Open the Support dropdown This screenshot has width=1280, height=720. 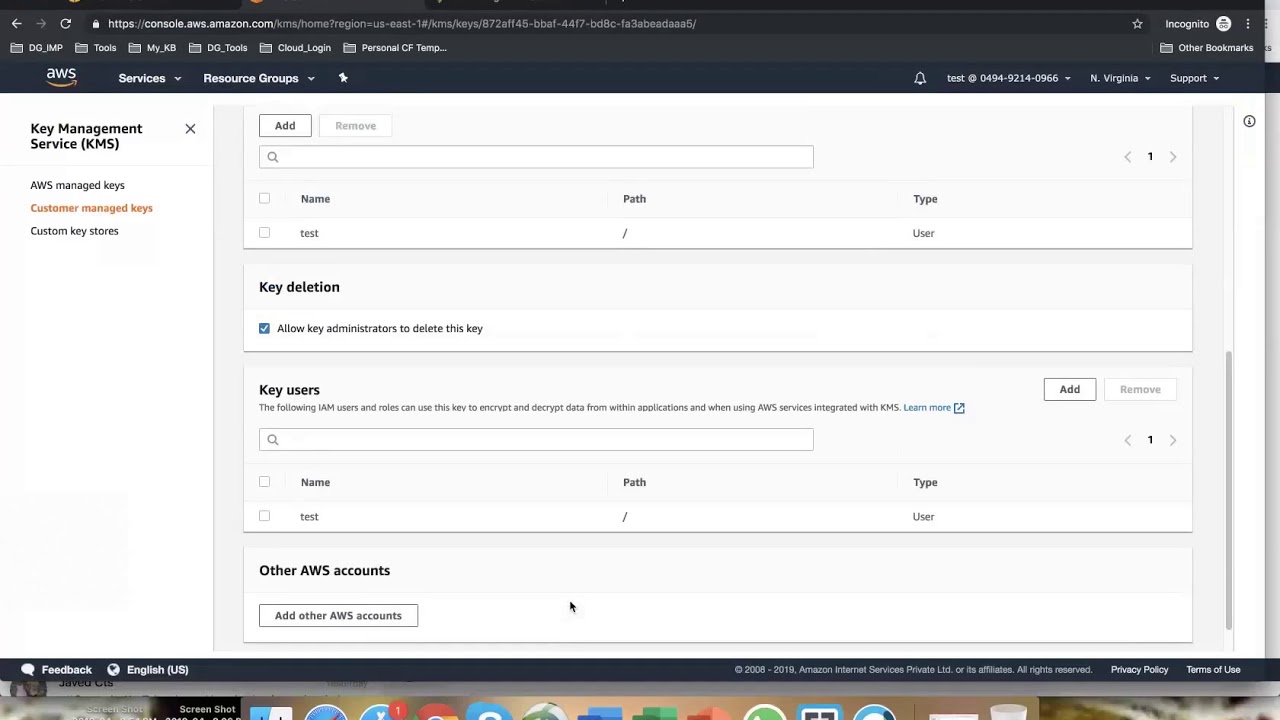[1194, 78]
